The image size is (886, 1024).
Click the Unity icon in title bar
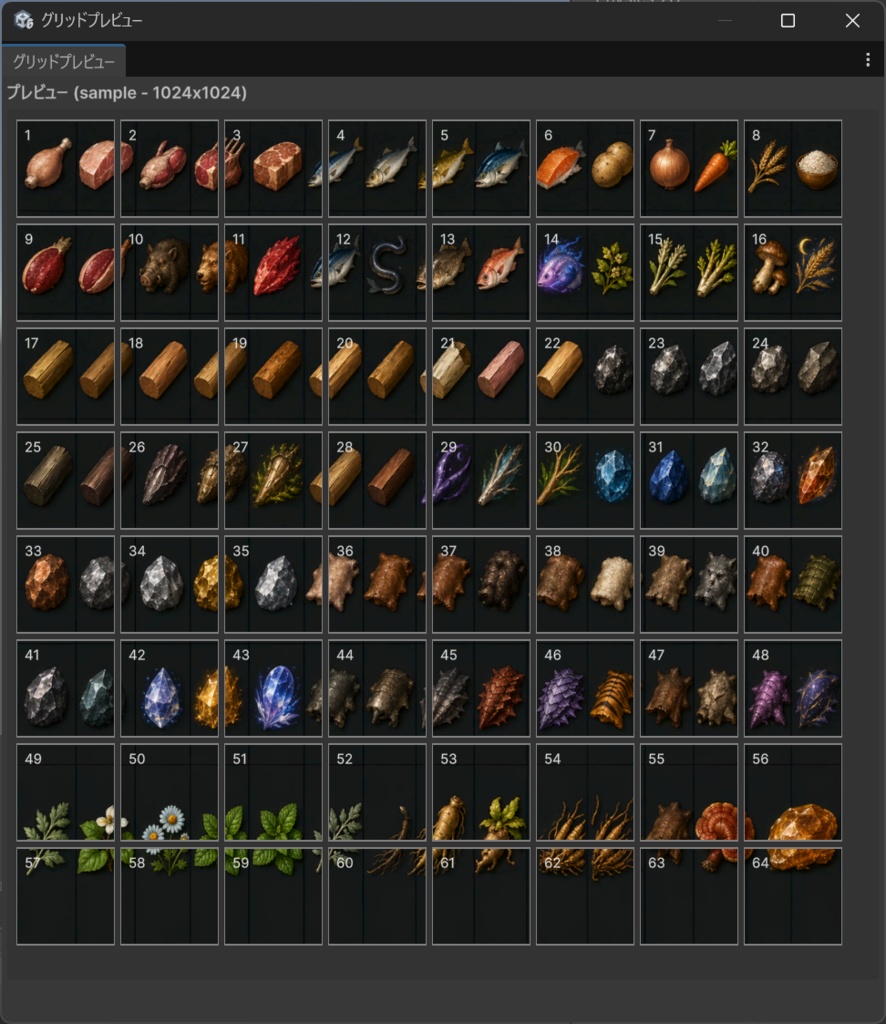pos(24,20)
